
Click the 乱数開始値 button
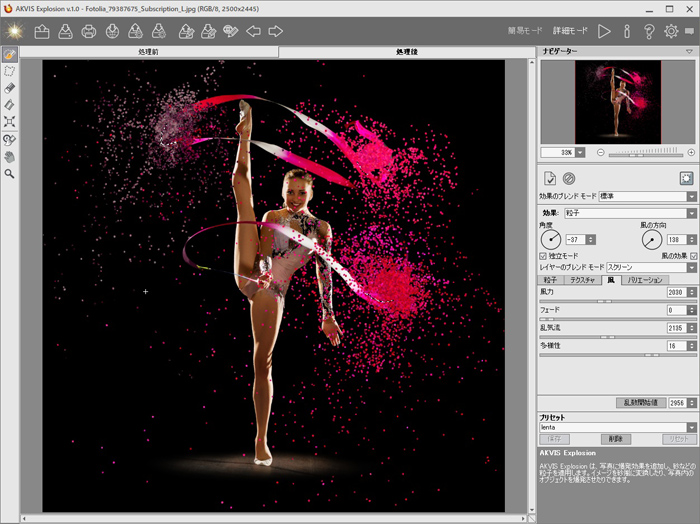click(x=640, y=401)
